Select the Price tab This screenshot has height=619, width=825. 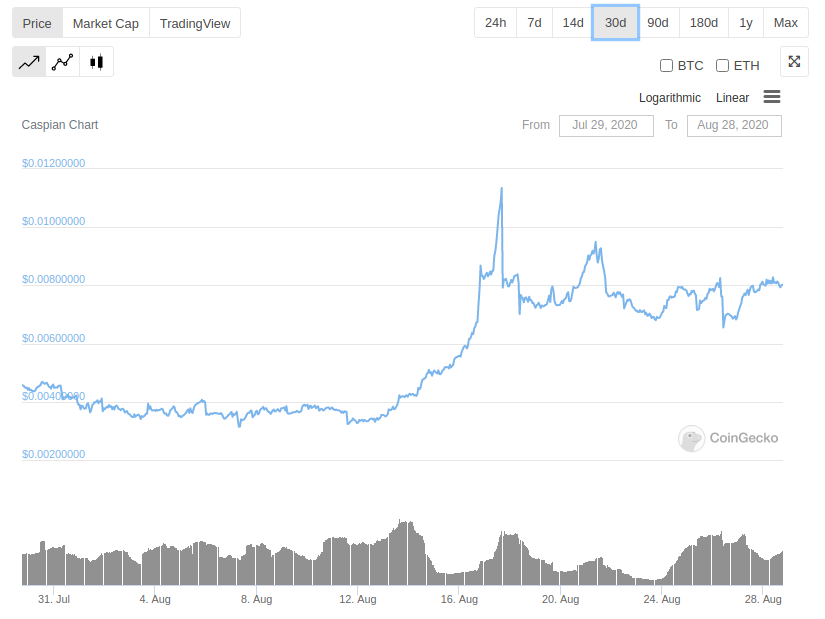tap(37, 23)
